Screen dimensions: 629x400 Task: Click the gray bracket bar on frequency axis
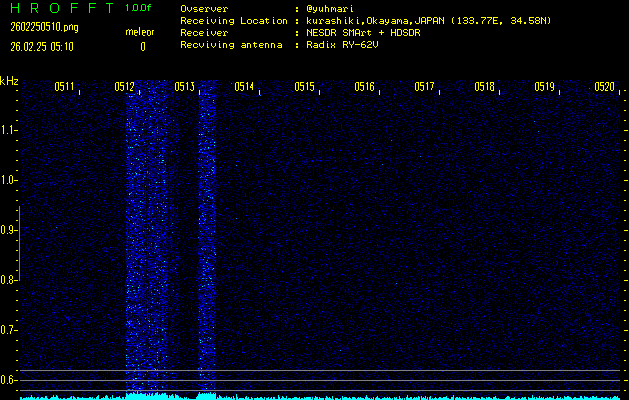coord(19,244)
